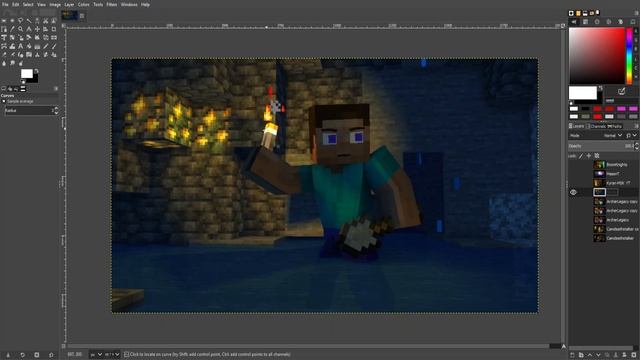Viewport: 640px width, 360px height.
Task: Add a mask to the selected layer
Action: click(x=624, y=355)
